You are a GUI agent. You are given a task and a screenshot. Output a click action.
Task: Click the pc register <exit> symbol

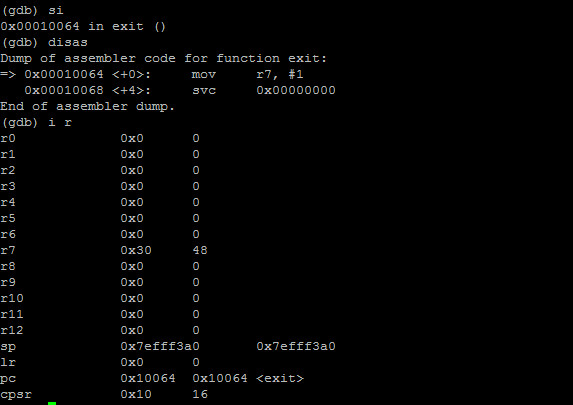click(x=280, y=378)
